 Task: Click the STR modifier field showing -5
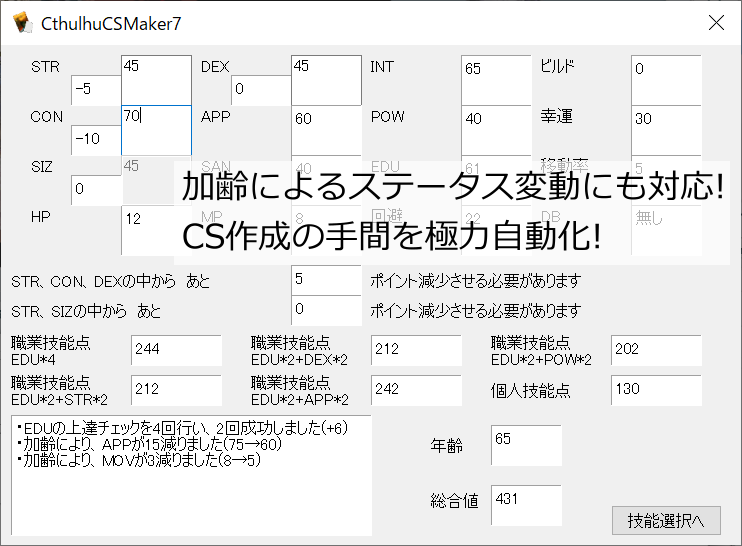coord(96,90)
